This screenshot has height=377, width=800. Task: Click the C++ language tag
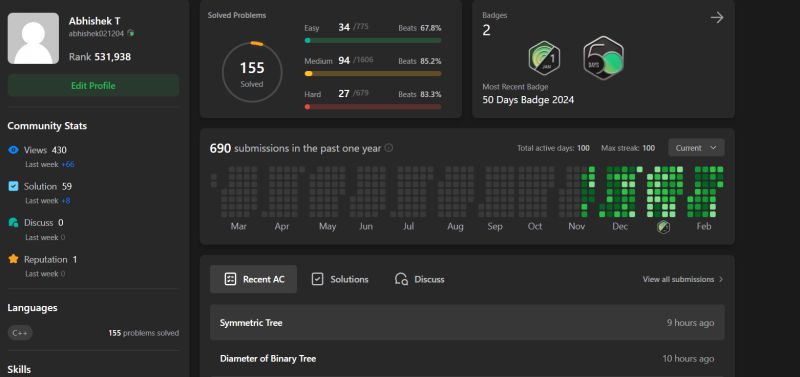(20, 333)
